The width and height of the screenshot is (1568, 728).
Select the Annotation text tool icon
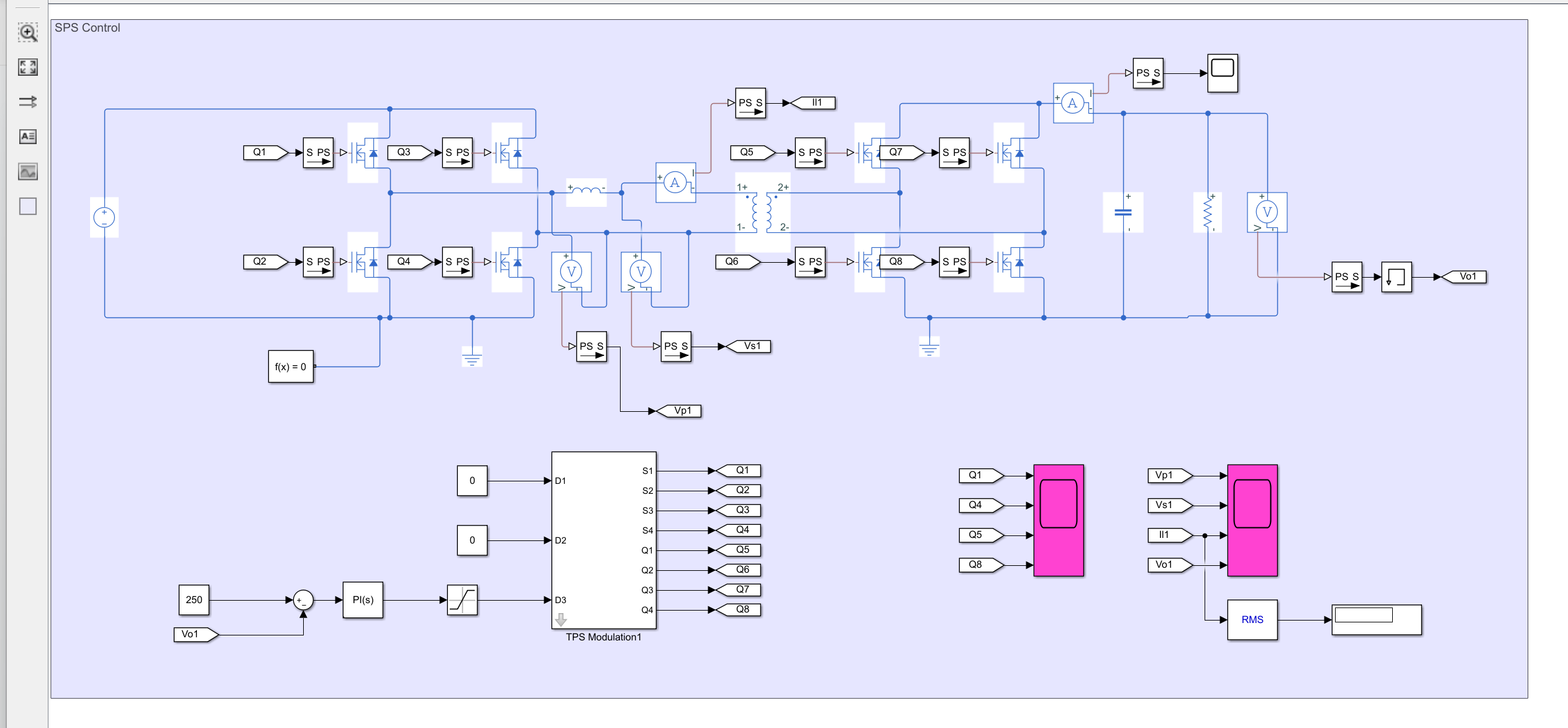tap(28, 137)
